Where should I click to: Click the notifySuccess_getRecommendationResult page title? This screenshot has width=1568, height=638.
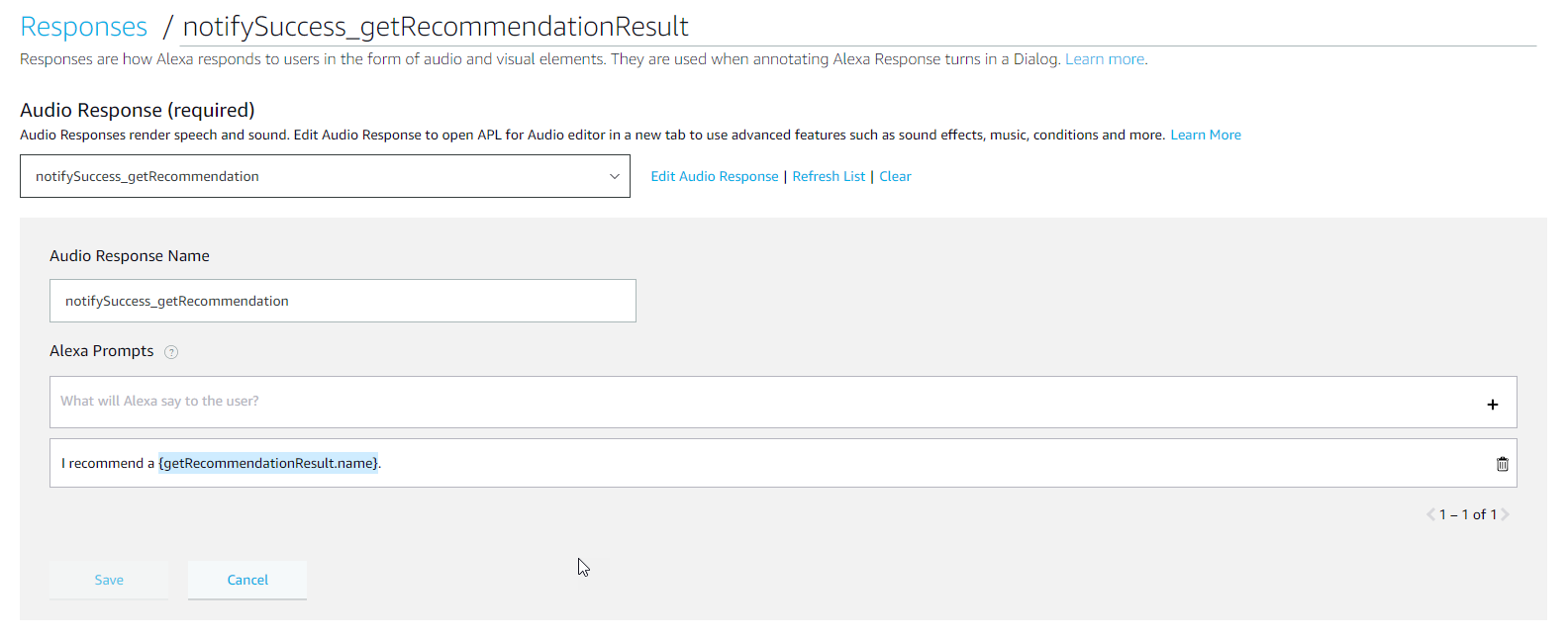436,27
